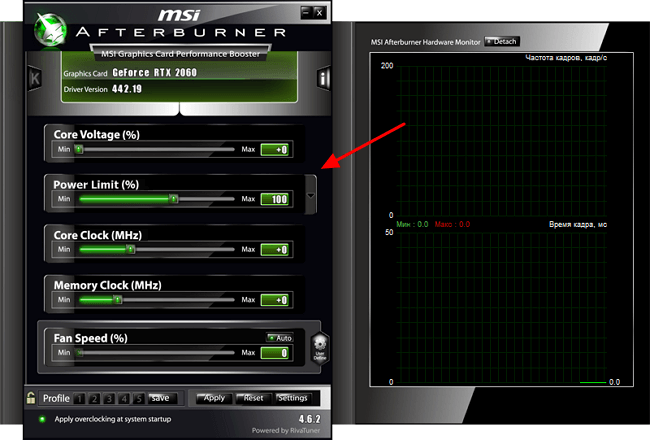650x440 pixels.
Task: Click the Core Clock slider handle
Action: [131, 249]
